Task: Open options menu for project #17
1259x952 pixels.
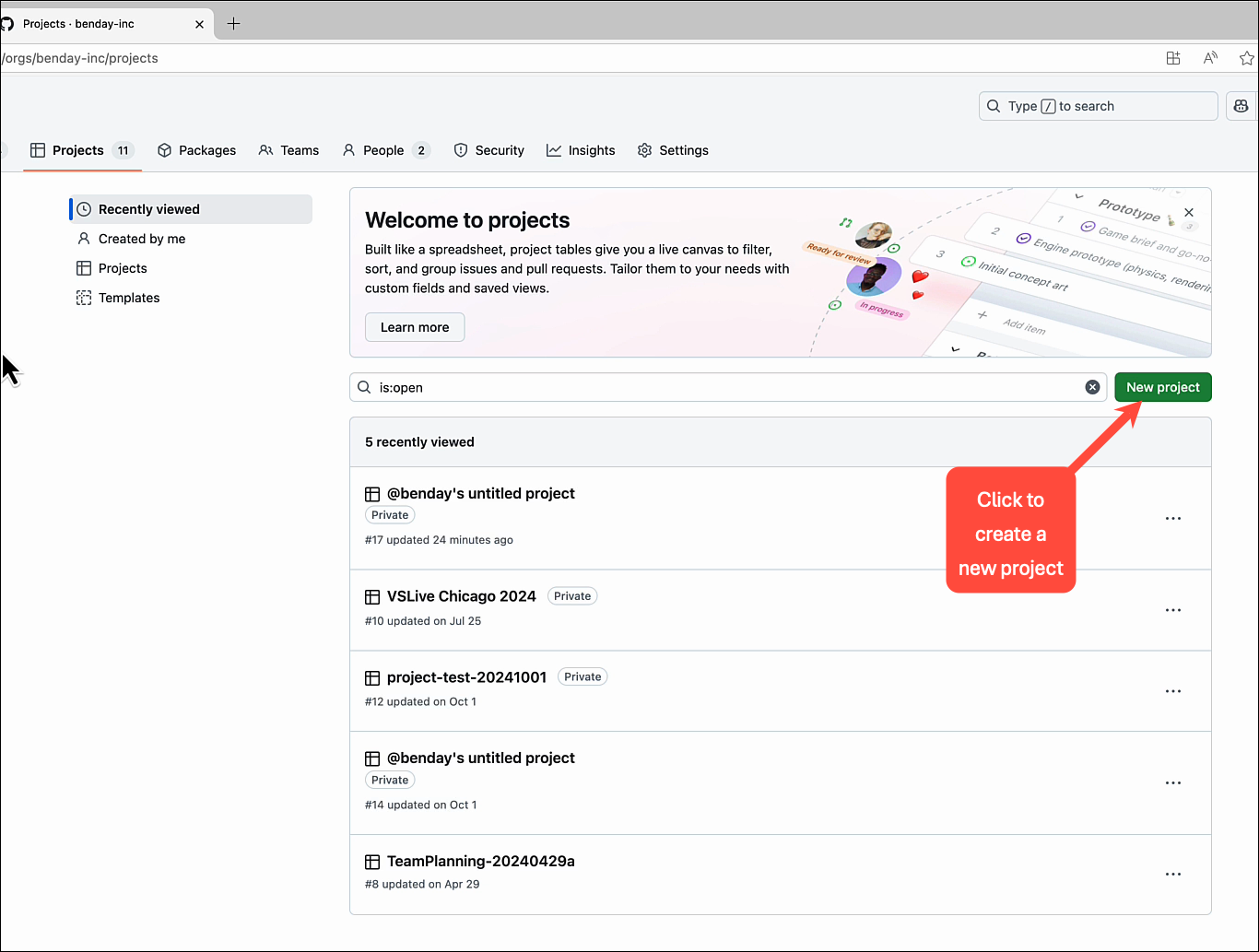Action: 1173,518
